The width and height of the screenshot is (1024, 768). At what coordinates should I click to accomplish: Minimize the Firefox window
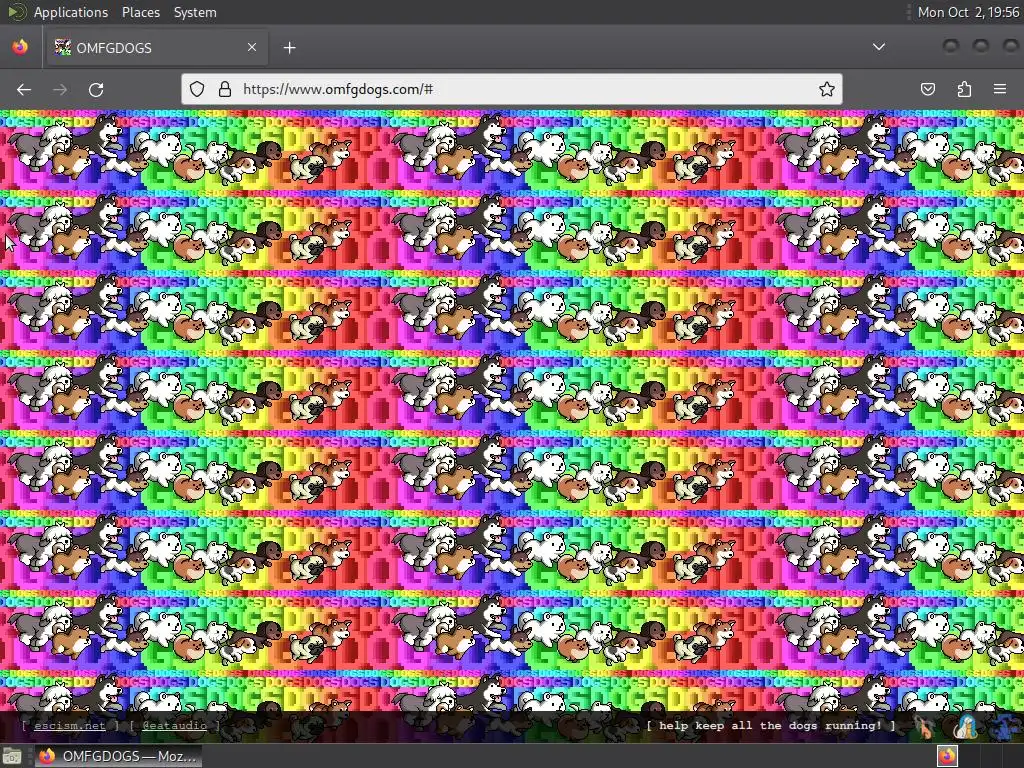click(x=951, y=46)
